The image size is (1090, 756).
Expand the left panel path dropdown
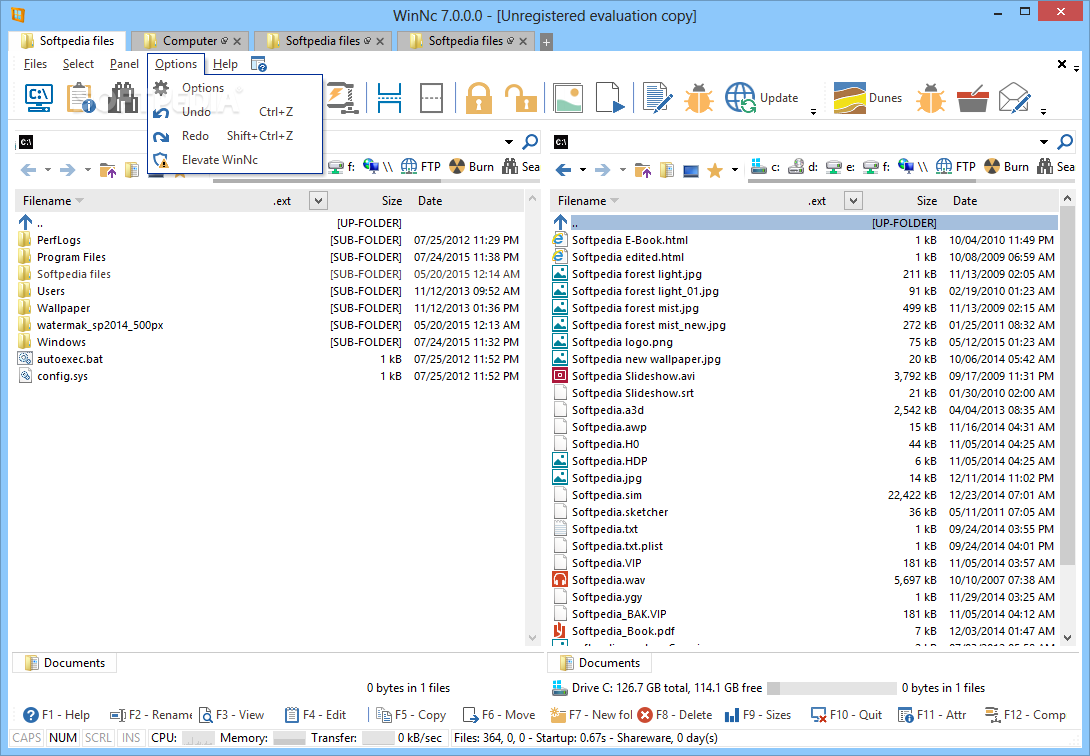point(509,142)
